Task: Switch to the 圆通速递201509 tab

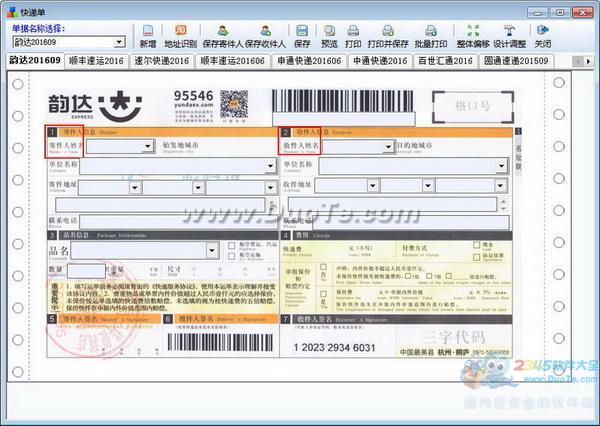Action: coord(516,61)
